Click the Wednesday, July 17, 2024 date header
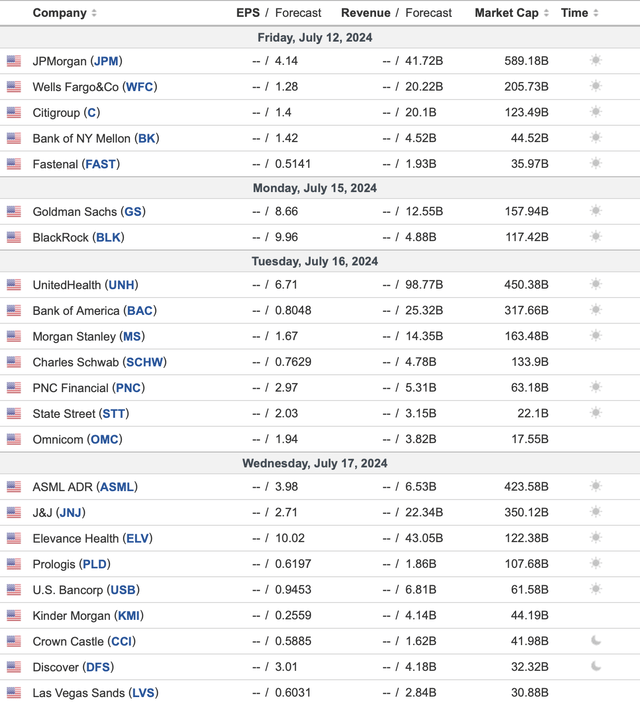The image size is (640, 705). (315, 463)
